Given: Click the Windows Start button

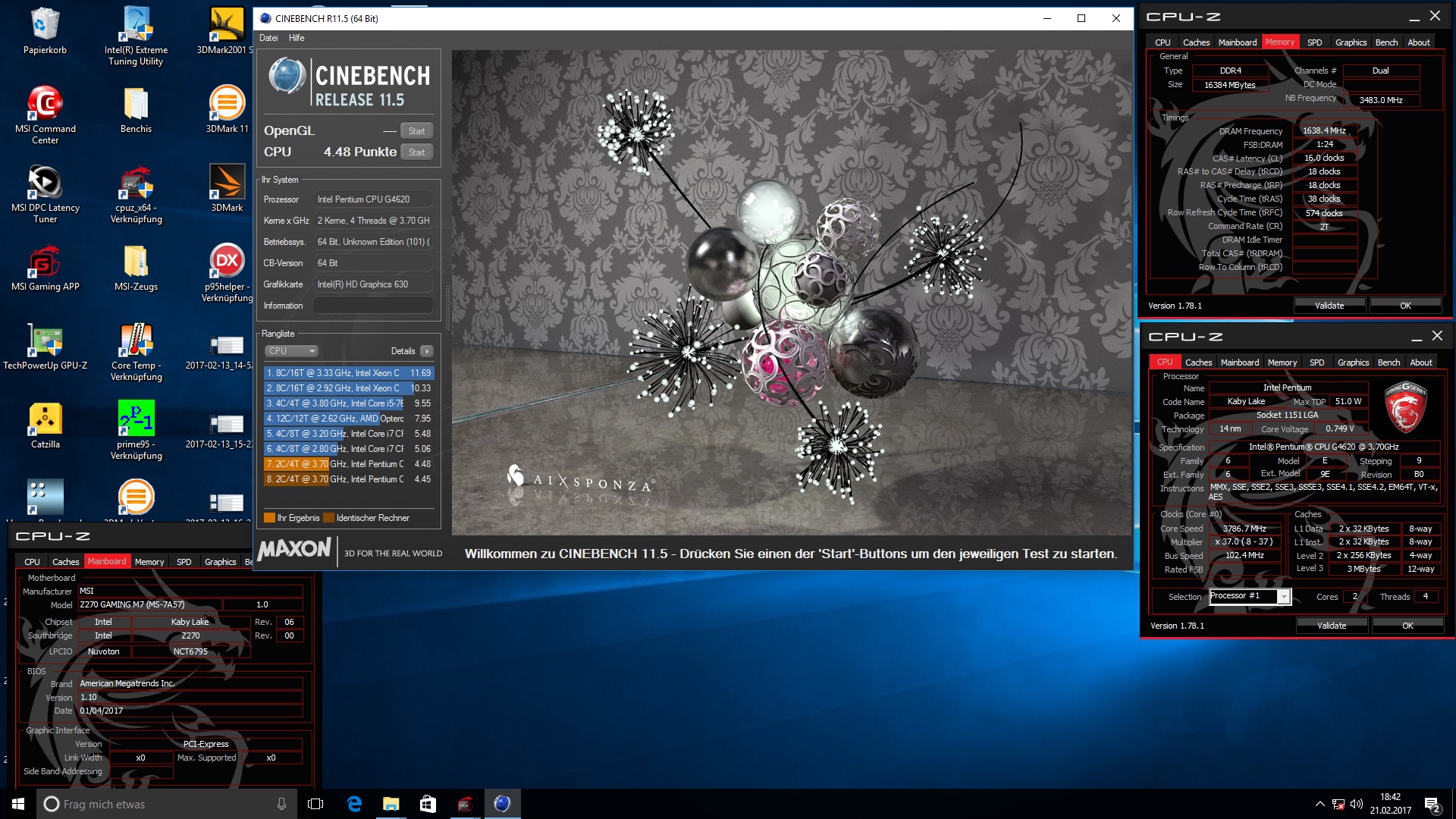Looking at the screenshot, I should [x=18, y=804].
